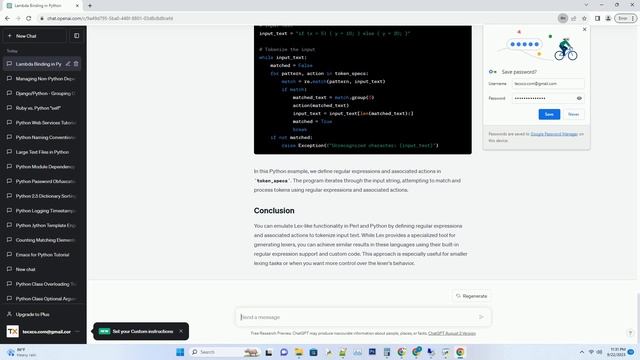Click the Regenerate button
Screen dimensions: 640x360
coord(471,296)
